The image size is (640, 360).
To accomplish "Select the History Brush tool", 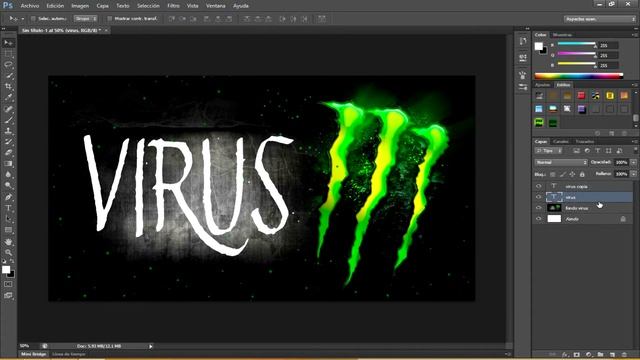I will click(8, 142).
